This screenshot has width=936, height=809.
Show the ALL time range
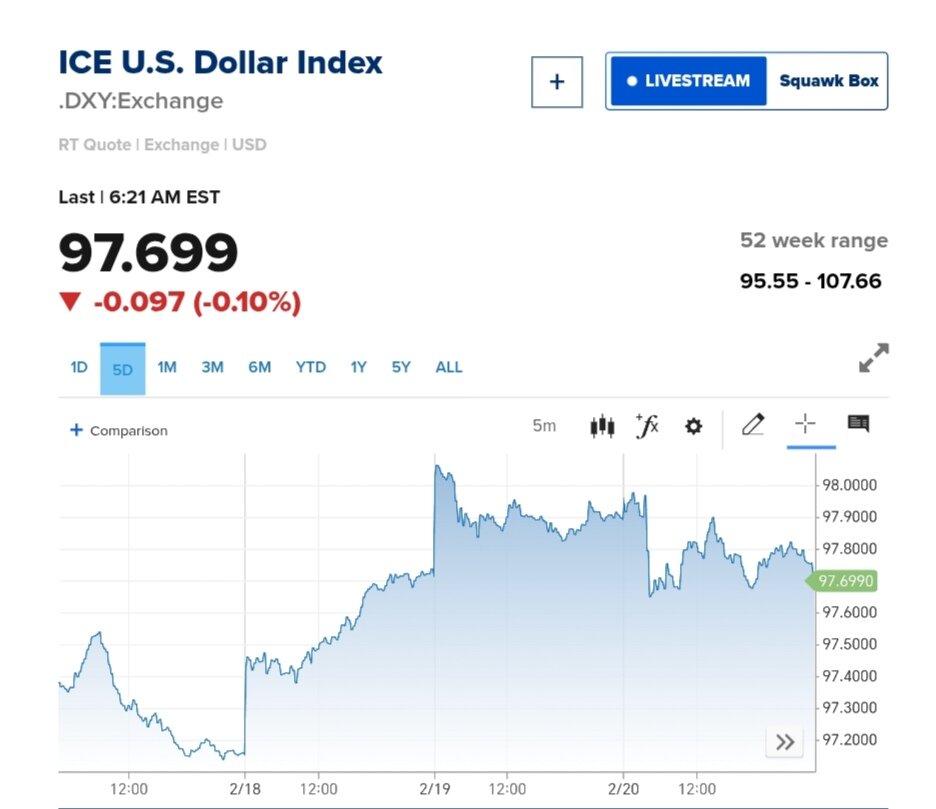[449, 367]
